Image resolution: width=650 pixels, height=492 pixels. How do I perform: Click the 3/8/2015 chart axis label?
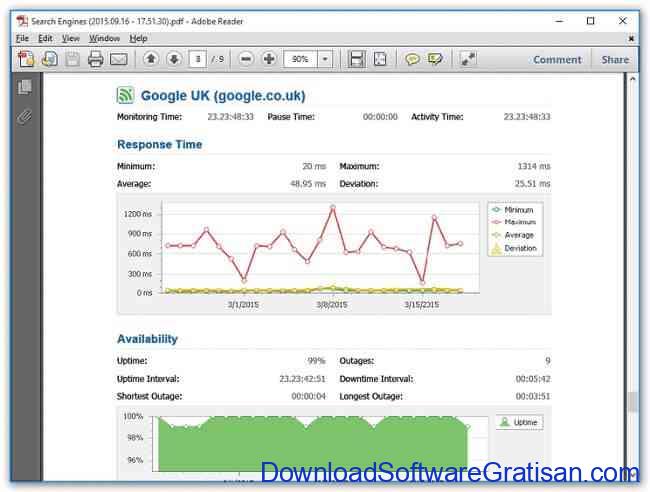[332, 305]
